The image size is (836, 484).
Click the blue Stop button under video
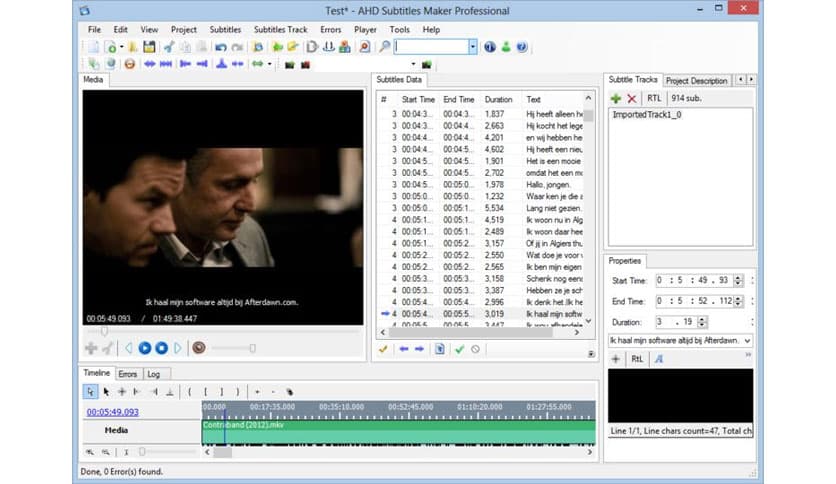(x=161, y=348)
